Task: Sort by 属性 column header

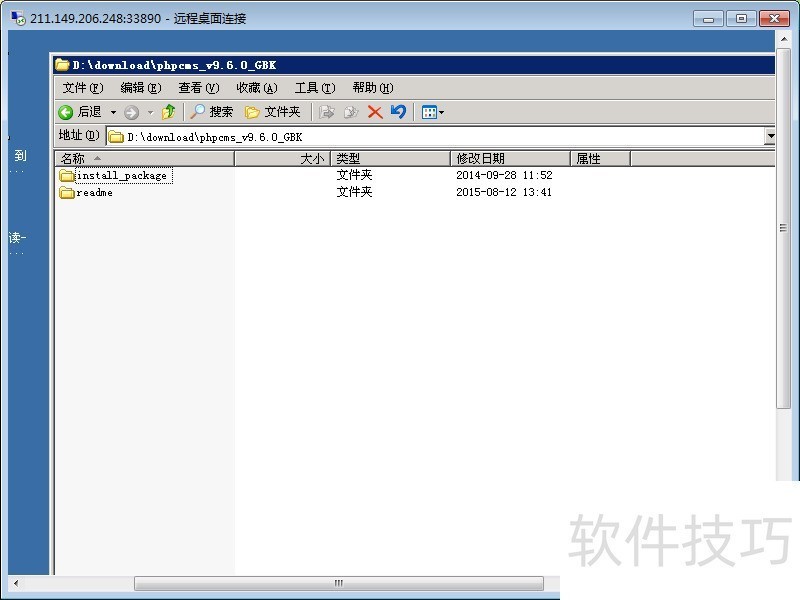Action: tap(600, 159)
